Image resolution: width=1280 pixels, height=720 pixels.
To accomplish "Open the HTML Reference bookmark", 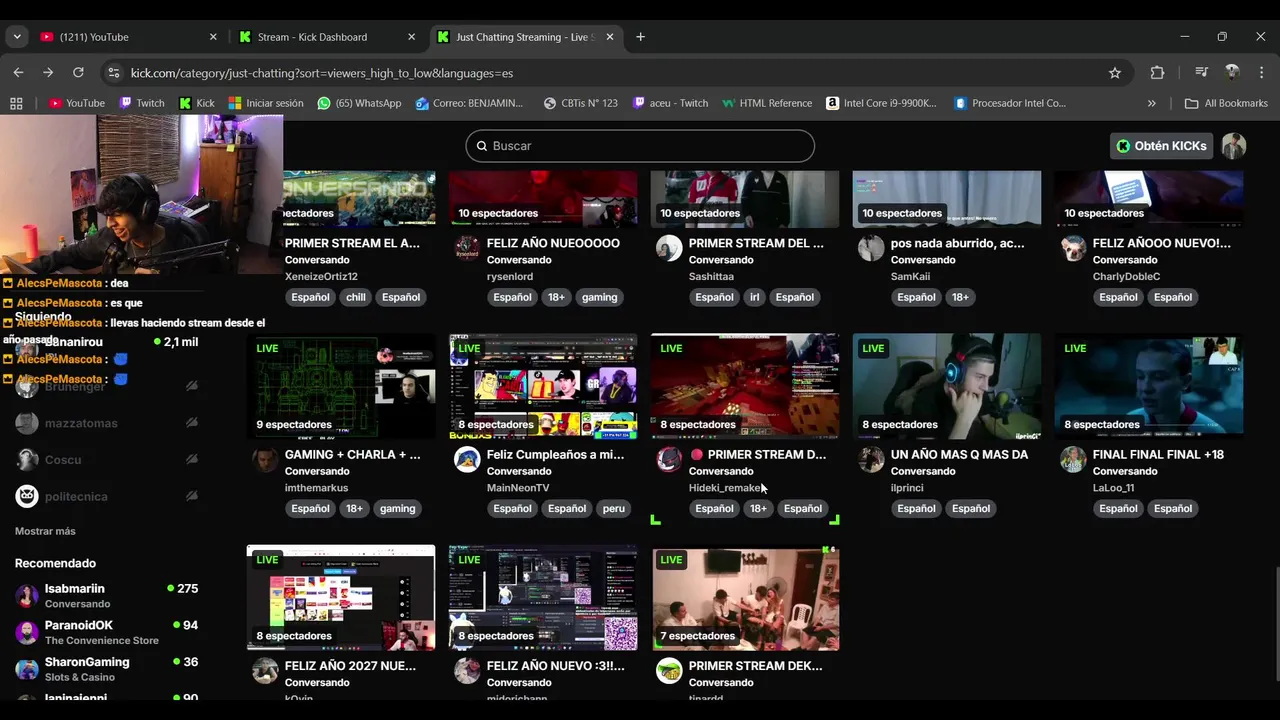I will coord(767,103).
